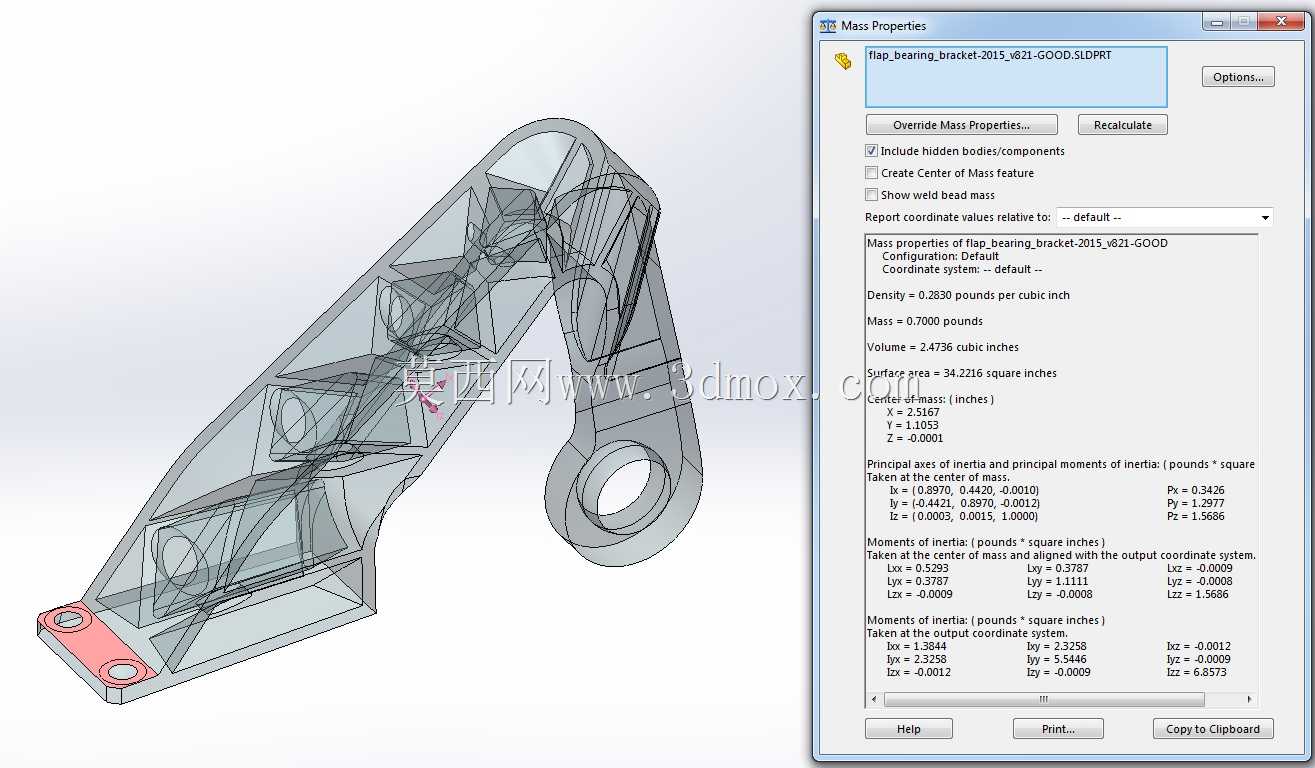This screenshot has height=768, width=1315.
Task: Click the Pz = 1.5686 principal moment
Action: [x=1196, y=516]
